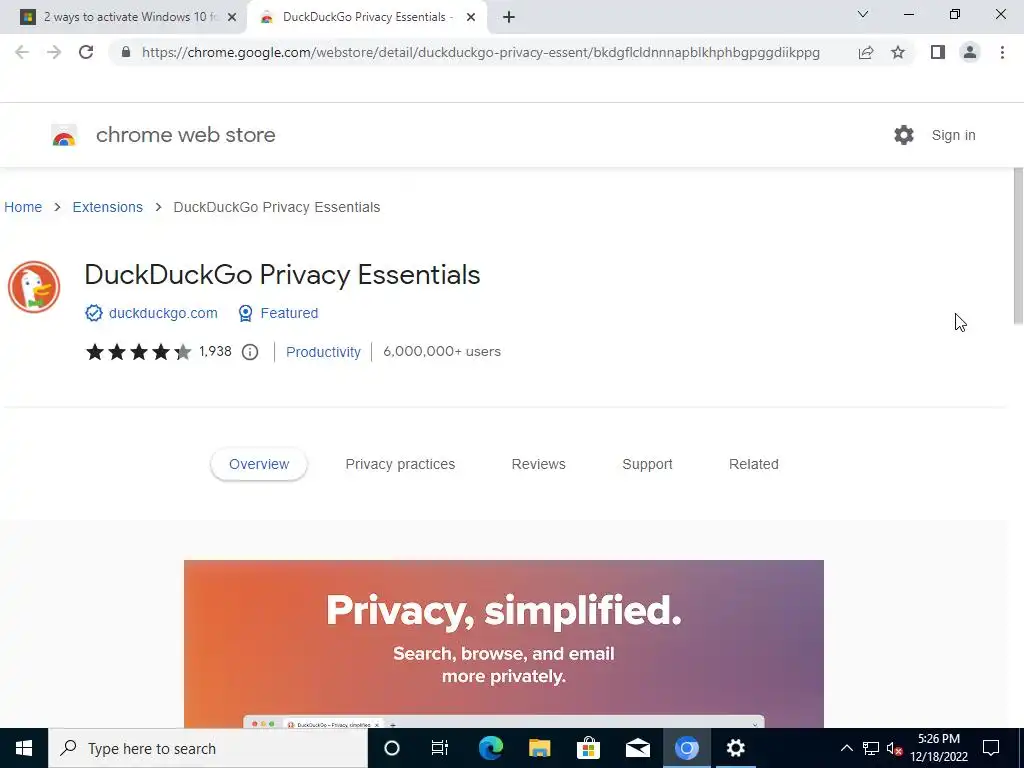Screen dimensions: 1024x768
Task: Open Chrome side panel icon
Action: coord(938,52)
